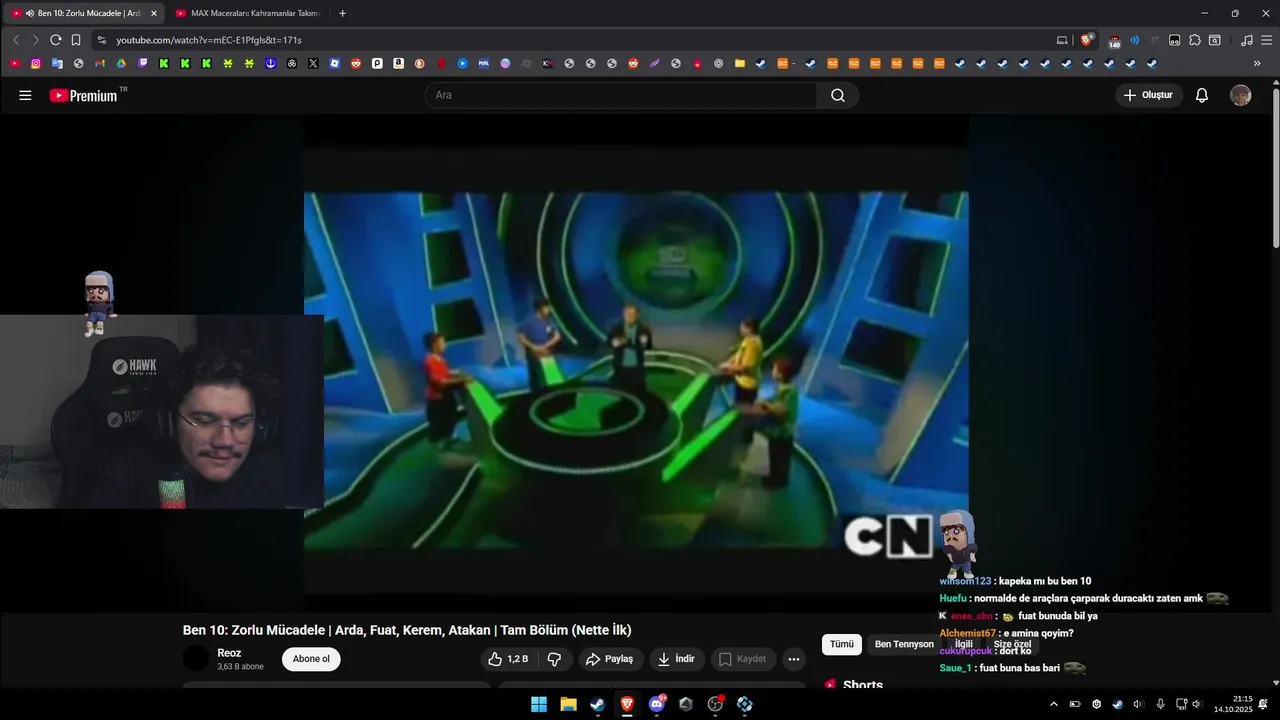
Task: Open the Shorts section heading
Action: (862, 685)
